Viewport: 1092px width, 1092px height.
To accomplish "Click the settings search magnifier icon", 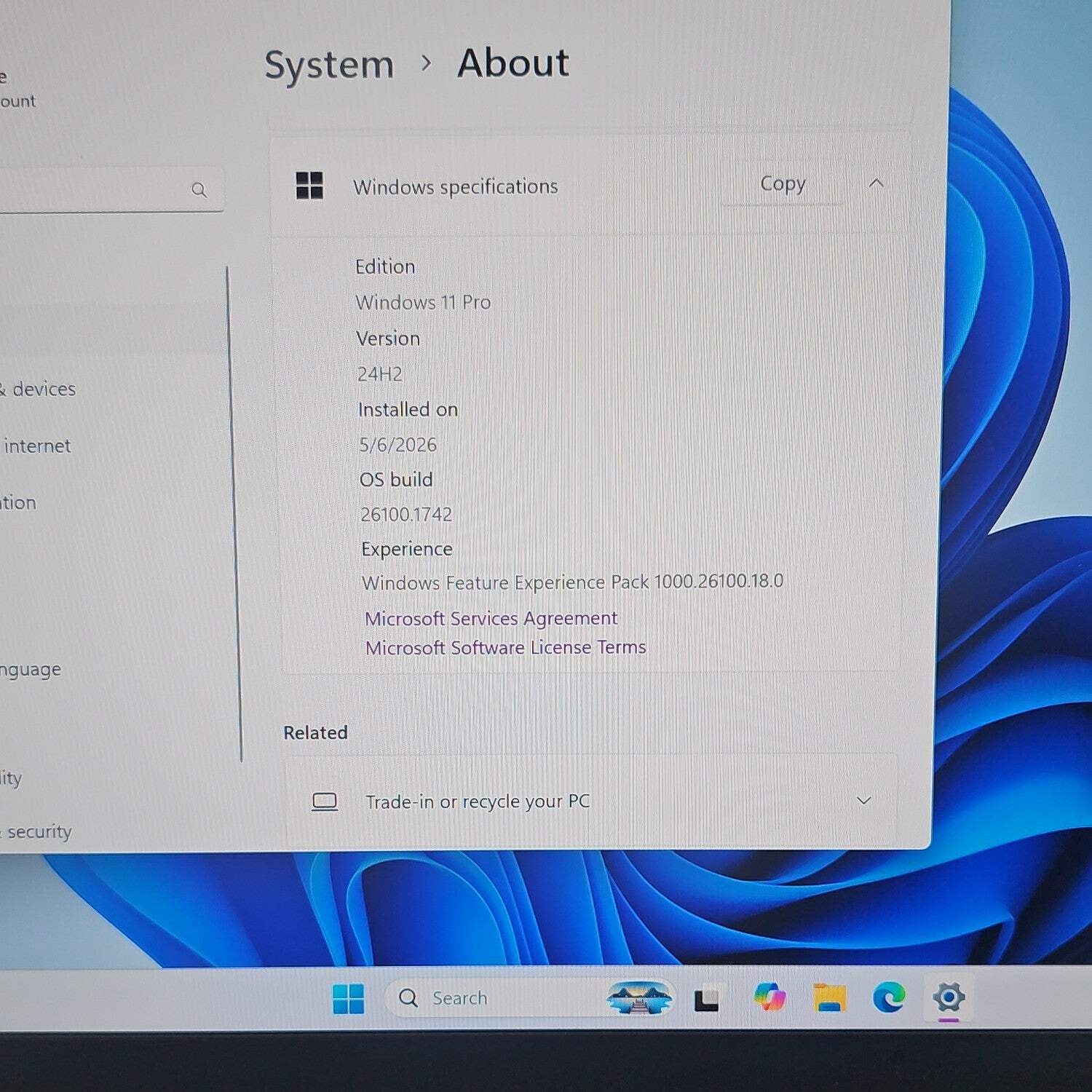I will pyautogui.click(x=199, y=190).
